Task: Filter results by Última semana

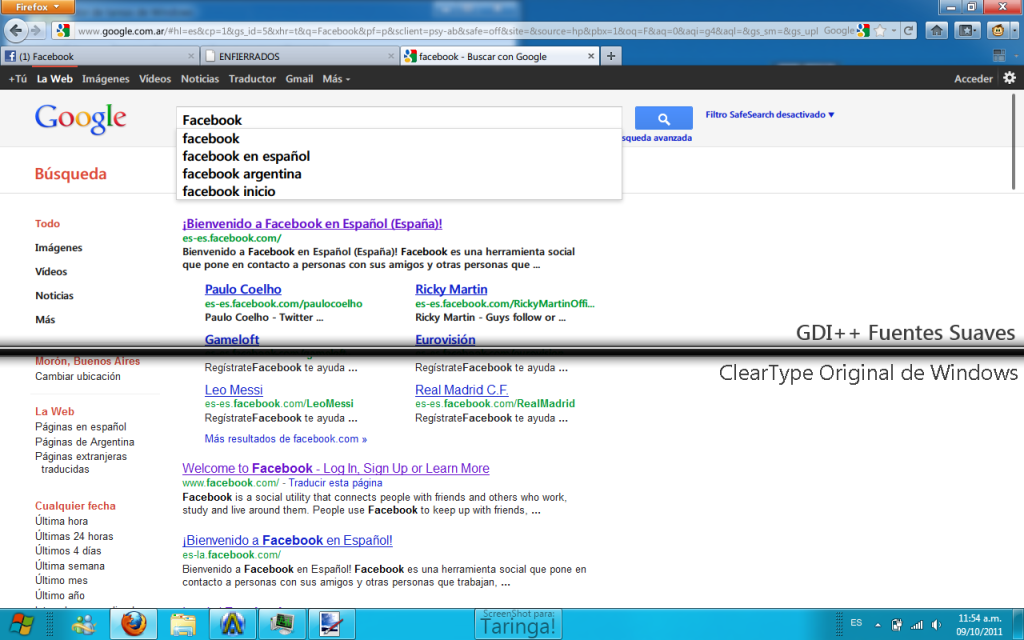Action: pos(69,566)
